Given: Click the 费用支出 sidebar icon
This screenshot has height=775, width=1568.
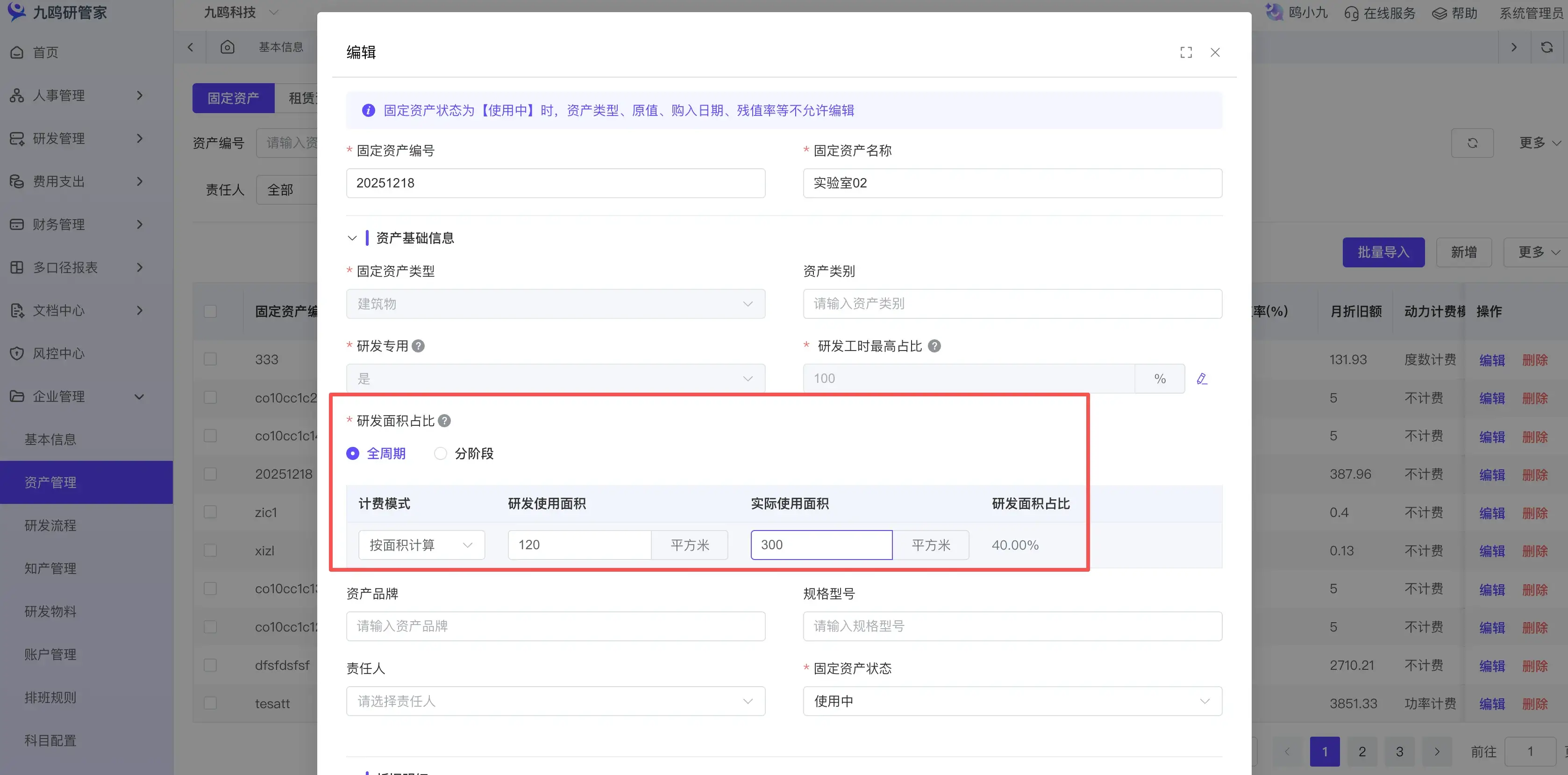Looking at the screenshot, I should point(16,181).
